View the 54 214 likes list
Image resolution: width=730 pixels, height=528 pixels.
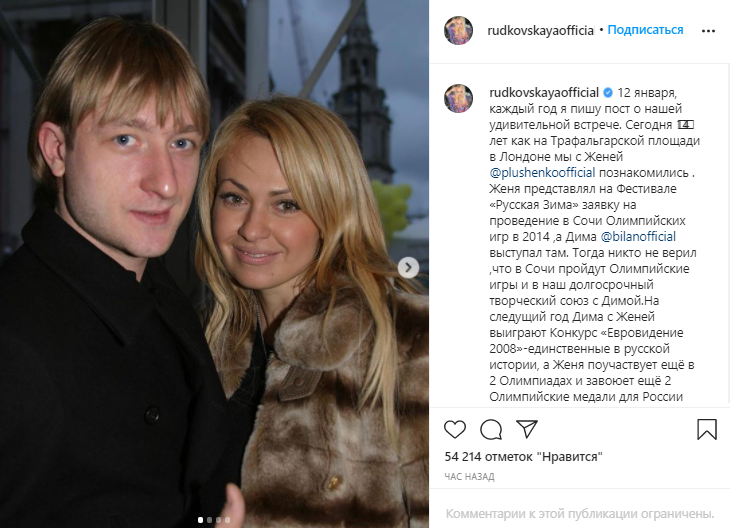(523, 456)
